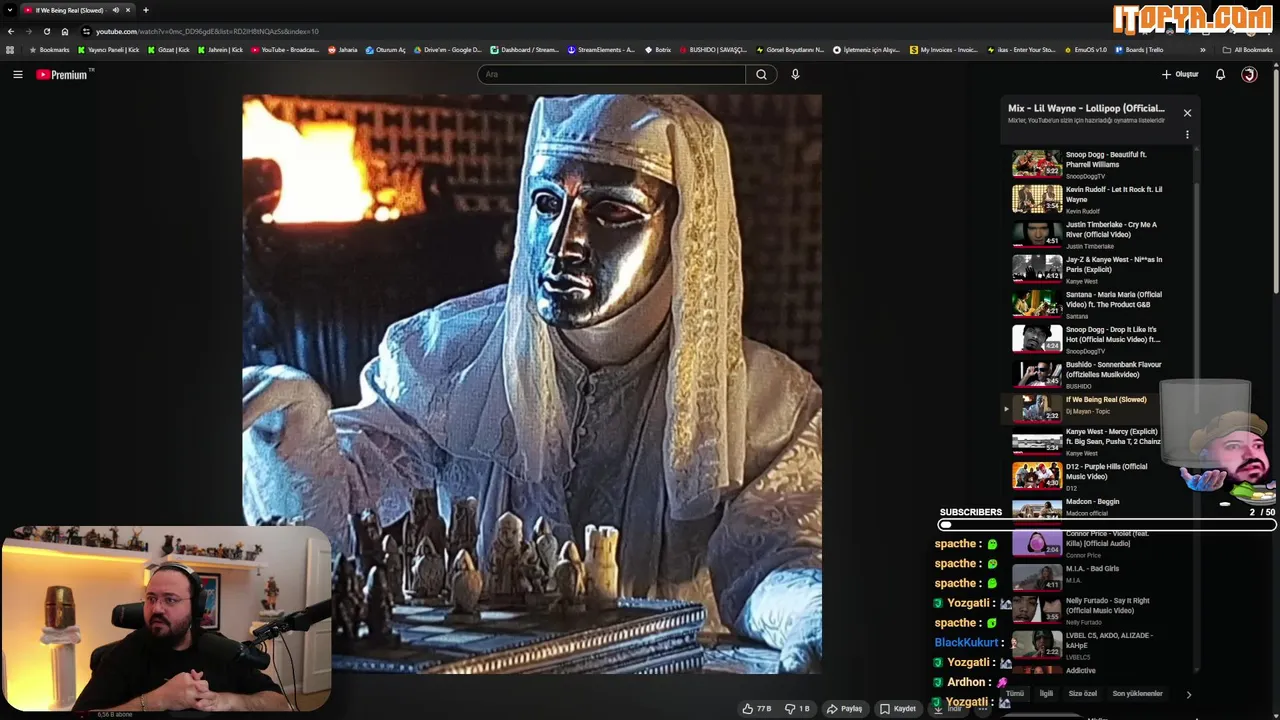Image resolution: width=1280 pixels, height=720 pixels.
Task: Click the browser home icon
Action: (x=65, y=31)
